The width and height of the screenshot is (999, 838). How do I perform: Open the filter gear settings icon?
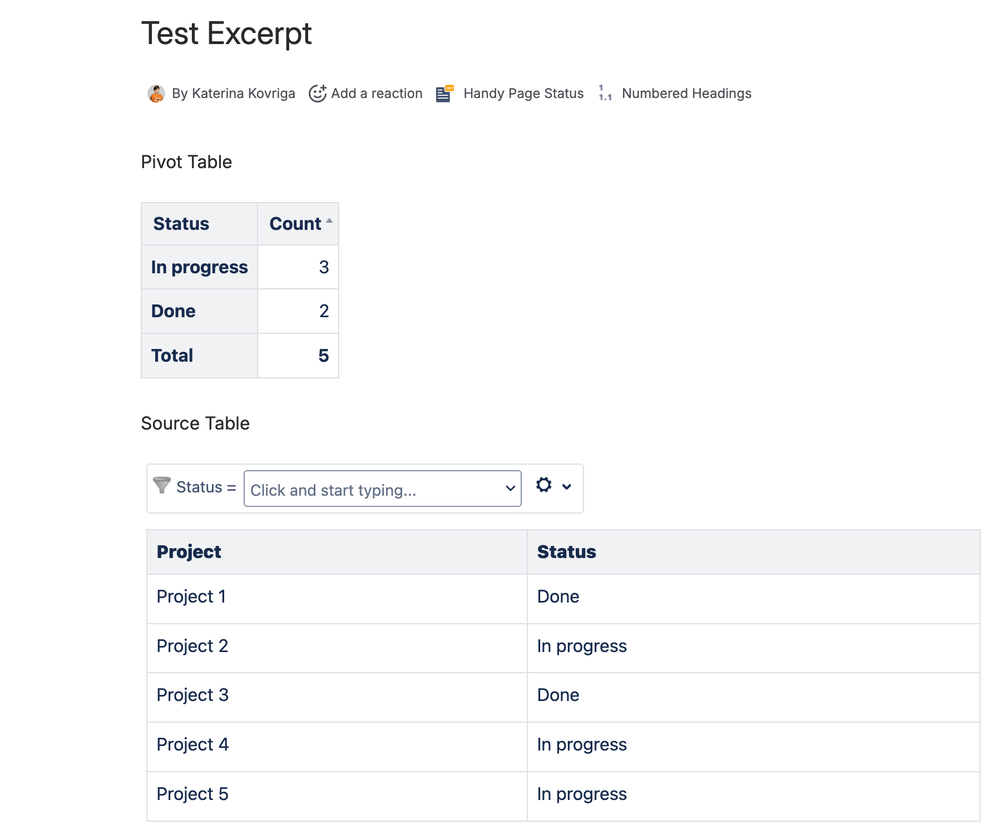(543, 485)
